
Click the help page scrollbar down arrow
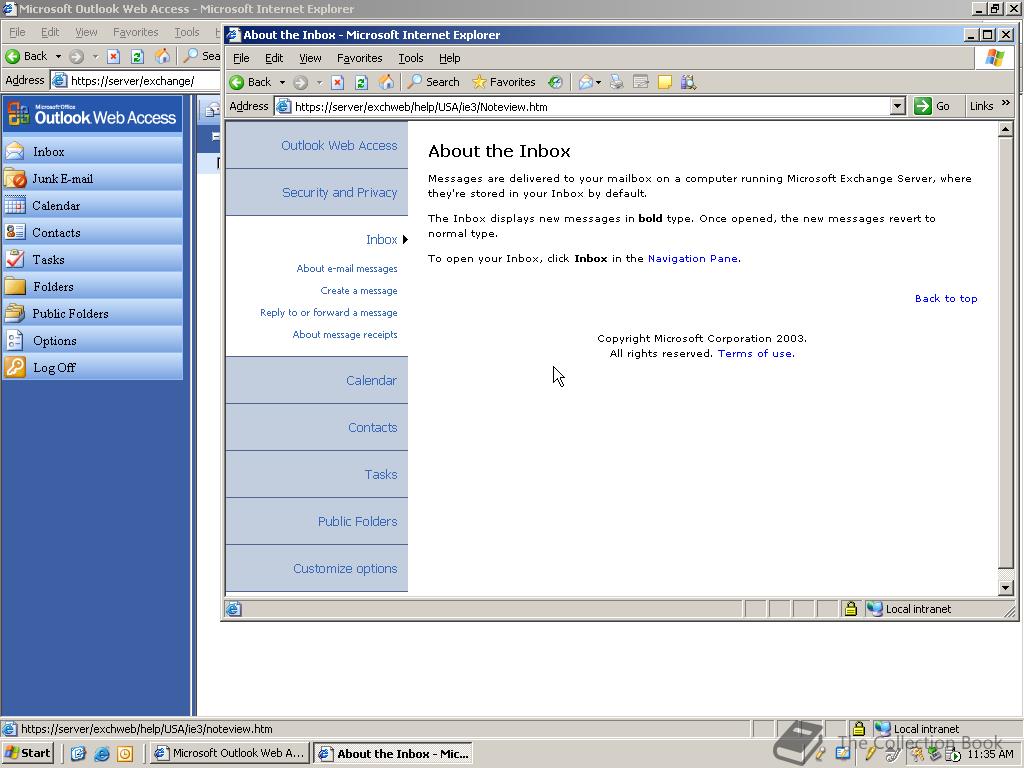1006,588
